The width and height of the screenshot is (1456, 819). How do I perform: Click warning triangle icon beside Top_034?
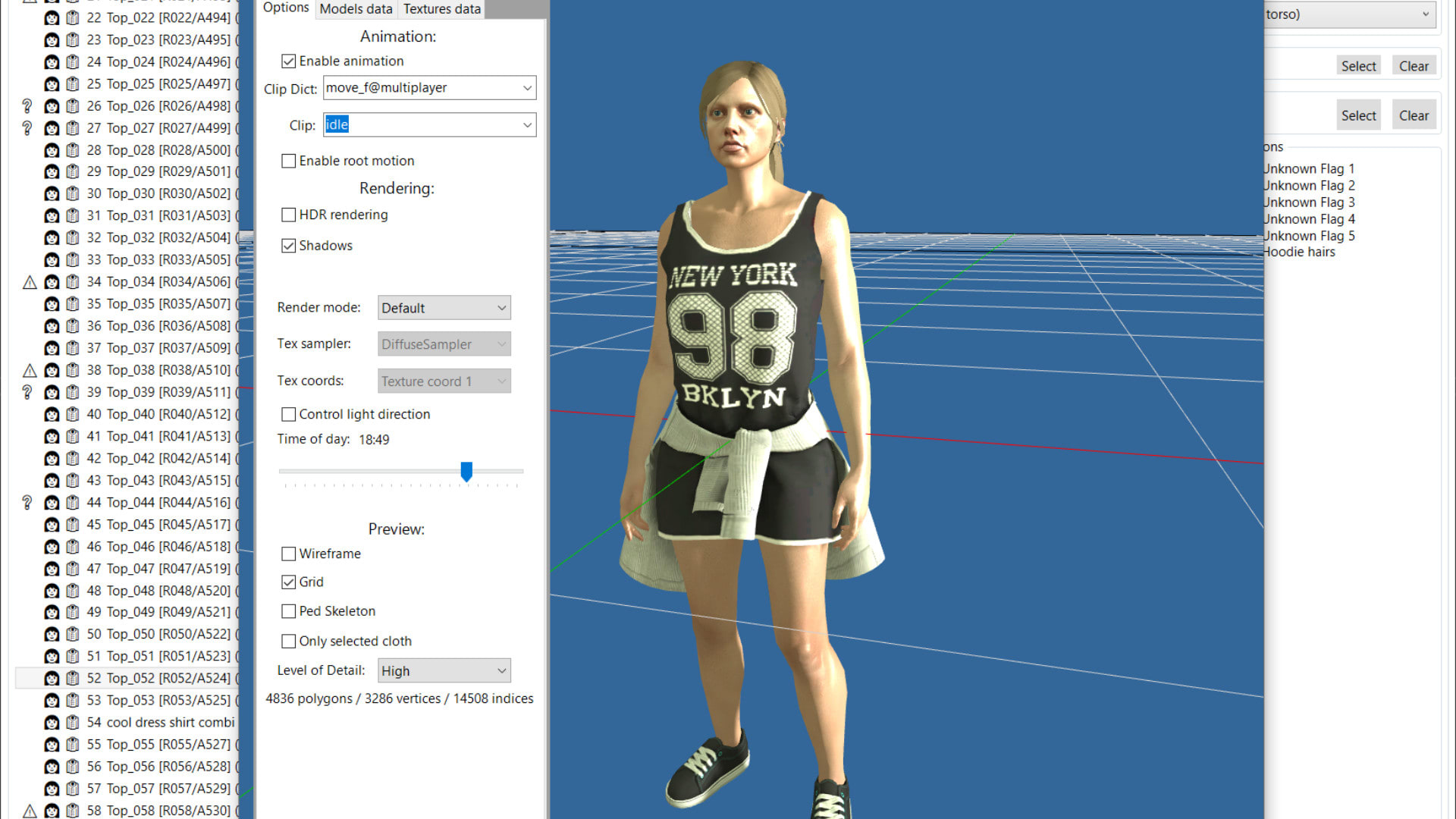[30, 282]
